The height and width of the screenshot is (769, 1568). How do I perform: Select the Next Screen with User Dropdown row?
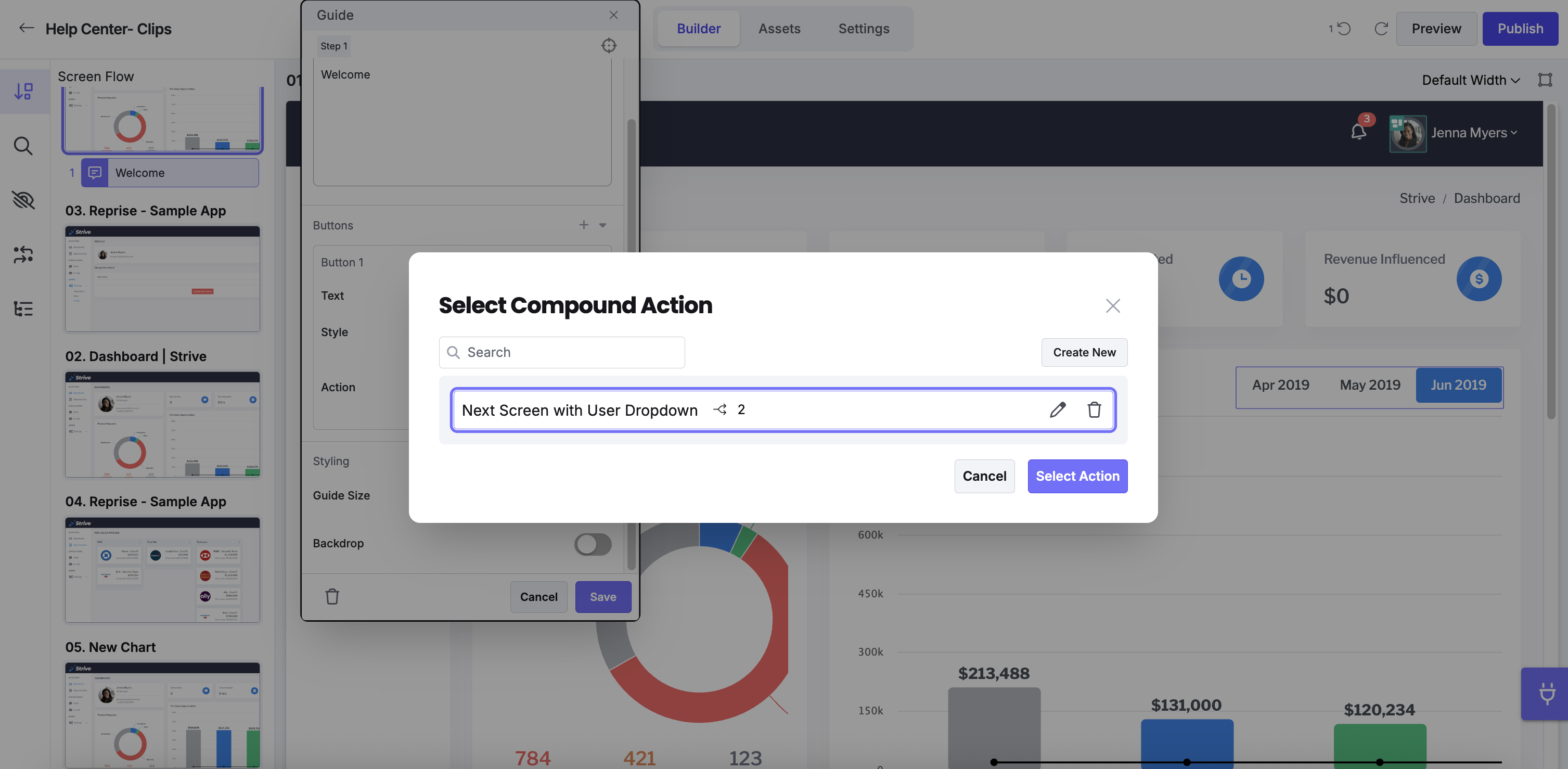point(783,410)
